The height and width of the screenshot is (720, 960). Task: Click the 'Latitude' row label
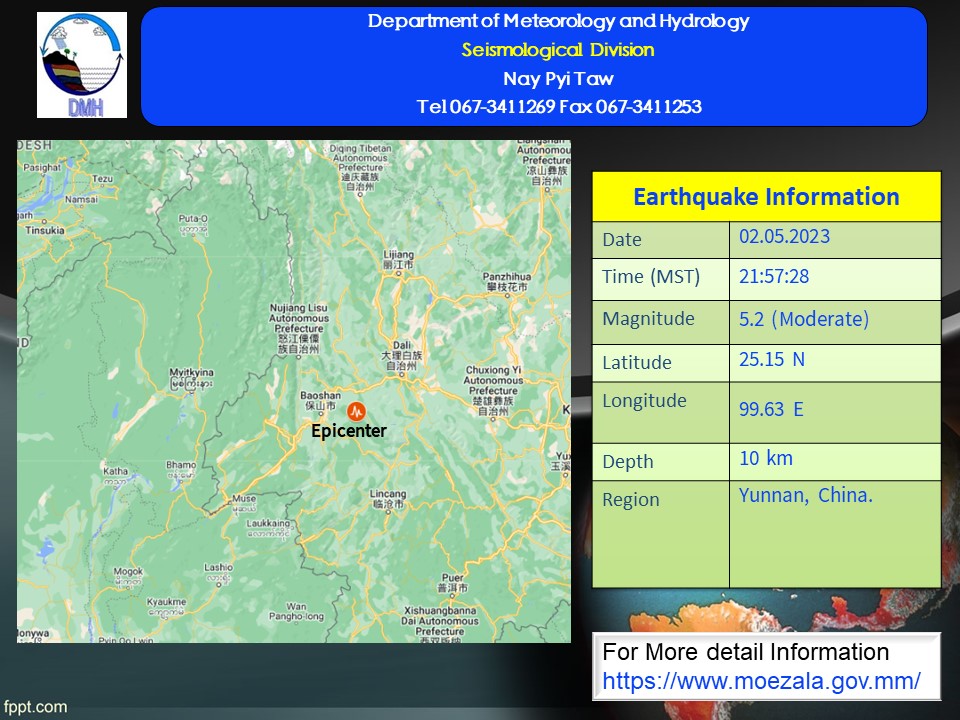click(x=637, y=362)
